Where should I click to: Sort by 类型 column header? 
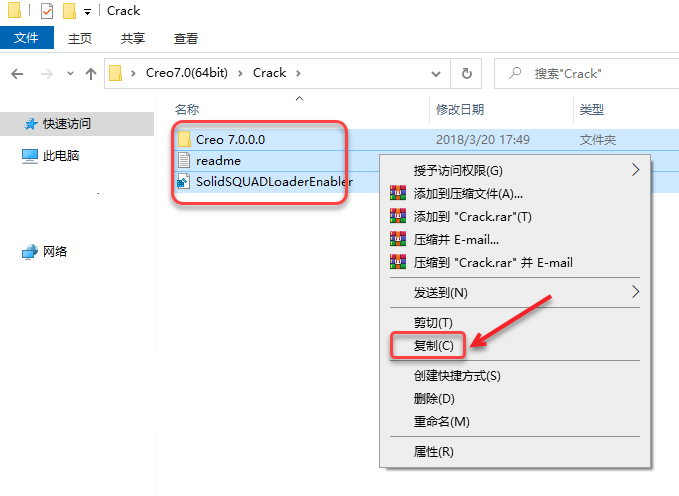[x=592, y=110]
